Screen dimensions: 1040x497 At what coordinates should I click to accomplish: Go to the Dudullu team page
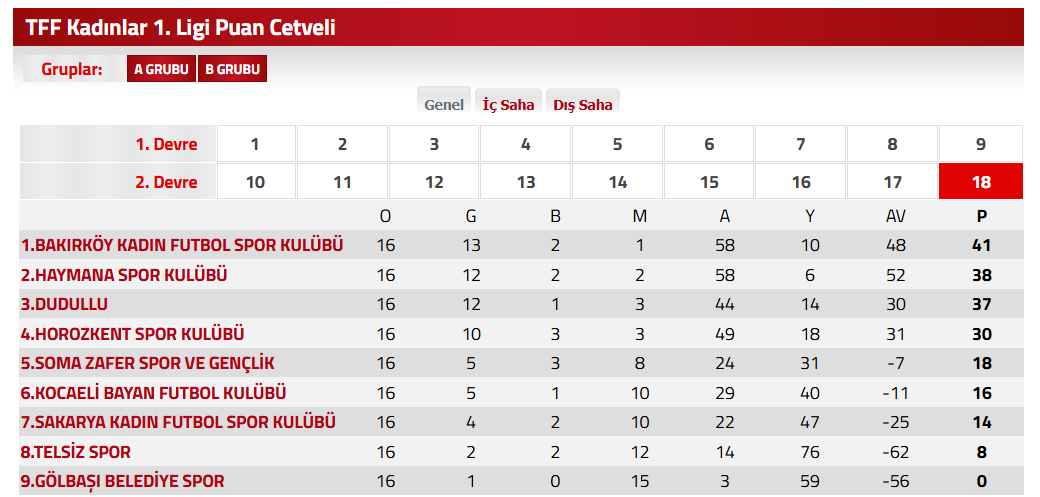tap(64, 304)
